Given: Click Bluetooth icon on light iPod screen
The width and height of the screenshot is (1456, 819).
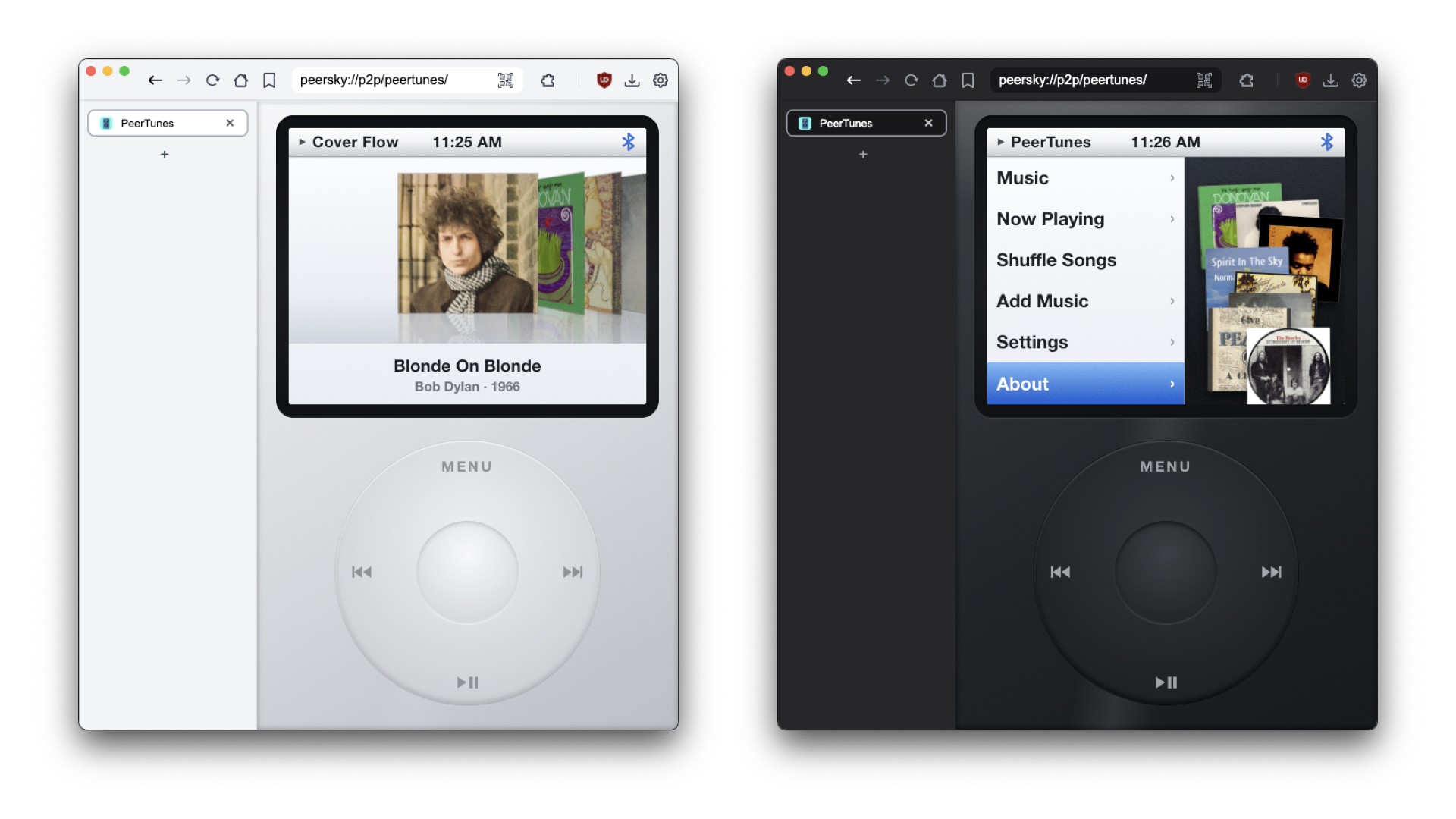Looking at the screenshot, I should pyautogui.click(x=629, y=142).
